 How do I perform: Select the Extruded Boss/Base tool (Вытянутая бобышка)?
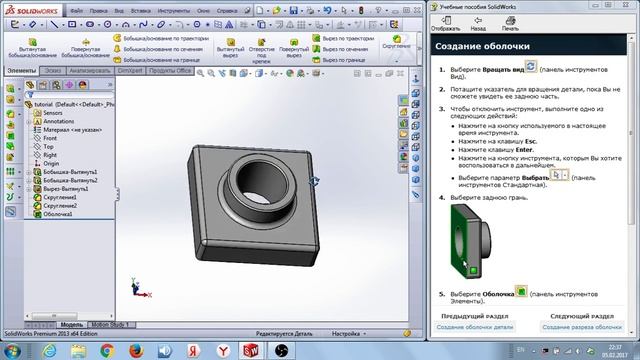pyautogui.click(x=32, y=48)
